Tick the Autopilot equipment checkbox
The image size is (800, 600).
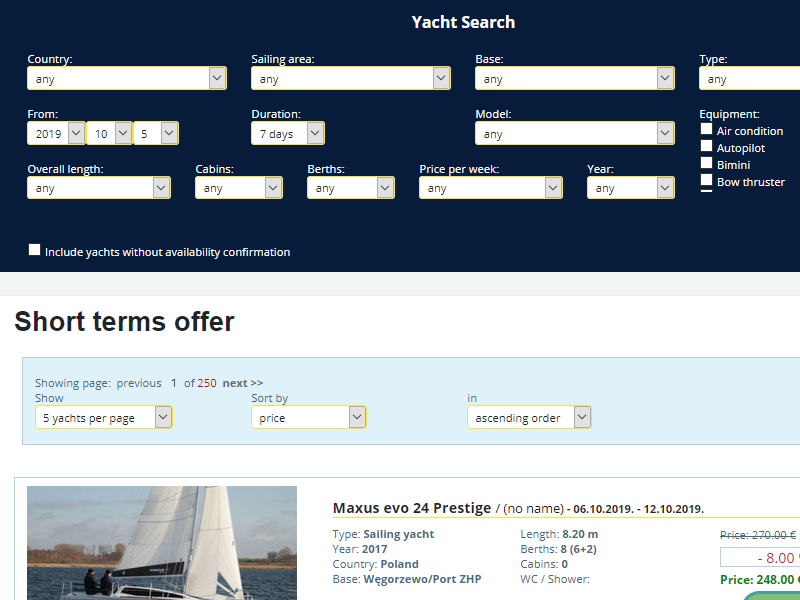pos(707,147)
